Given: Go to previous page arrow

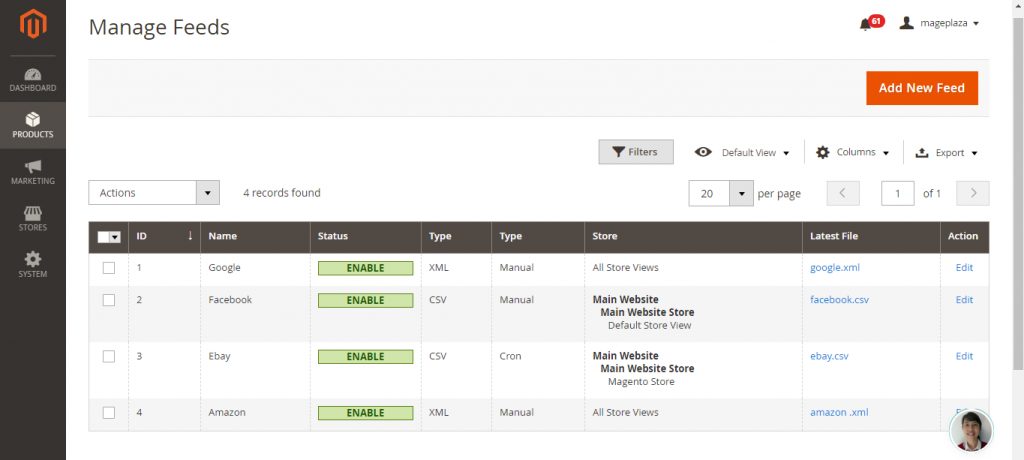Looking at the screenshot, I should (842, 193).
